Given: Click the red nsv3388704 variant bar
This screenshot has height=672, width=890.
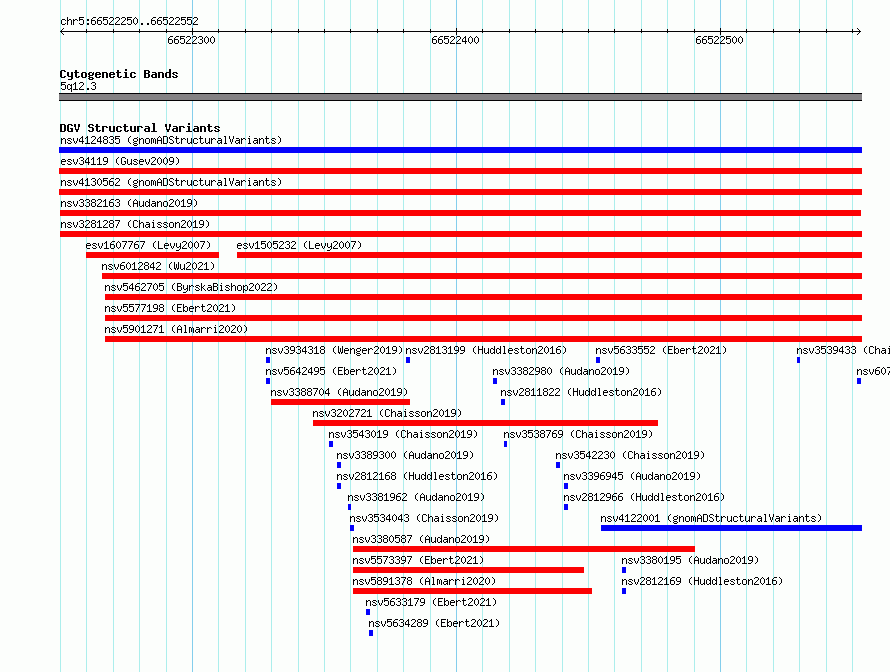Looking at the screenshot, I should [341, 402].
